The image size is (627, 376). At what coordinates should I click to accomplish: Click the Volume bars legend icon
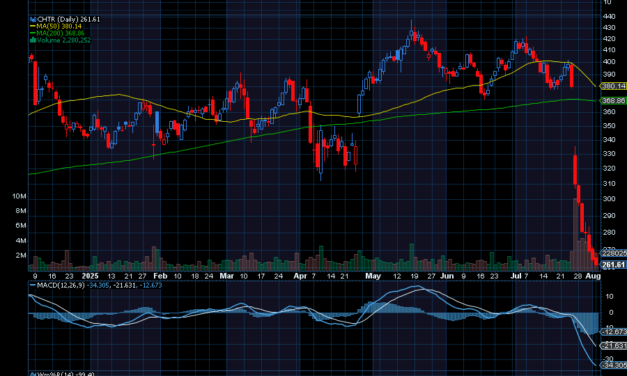(33, 40)
